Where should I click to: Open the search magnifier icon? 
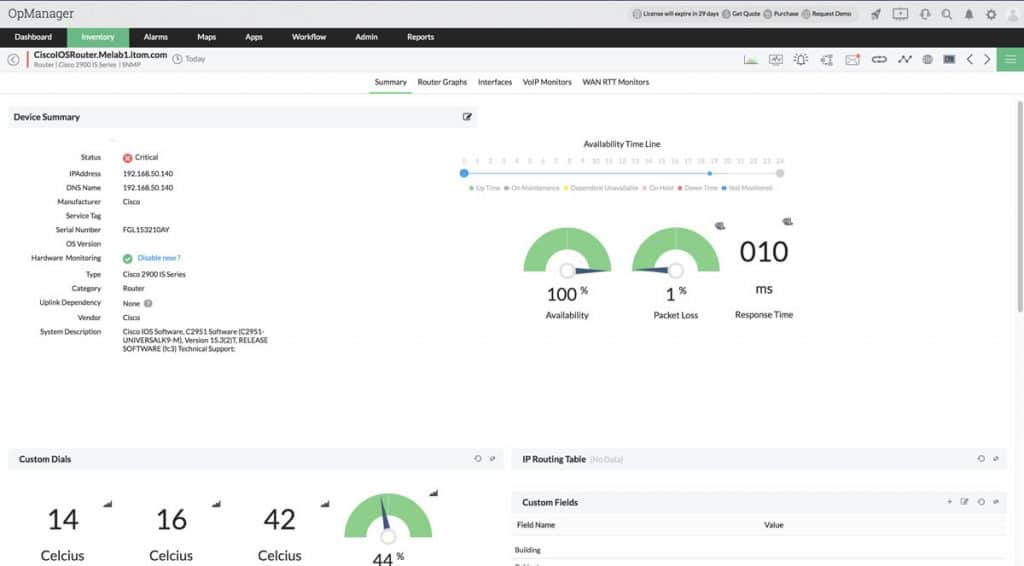947,14
